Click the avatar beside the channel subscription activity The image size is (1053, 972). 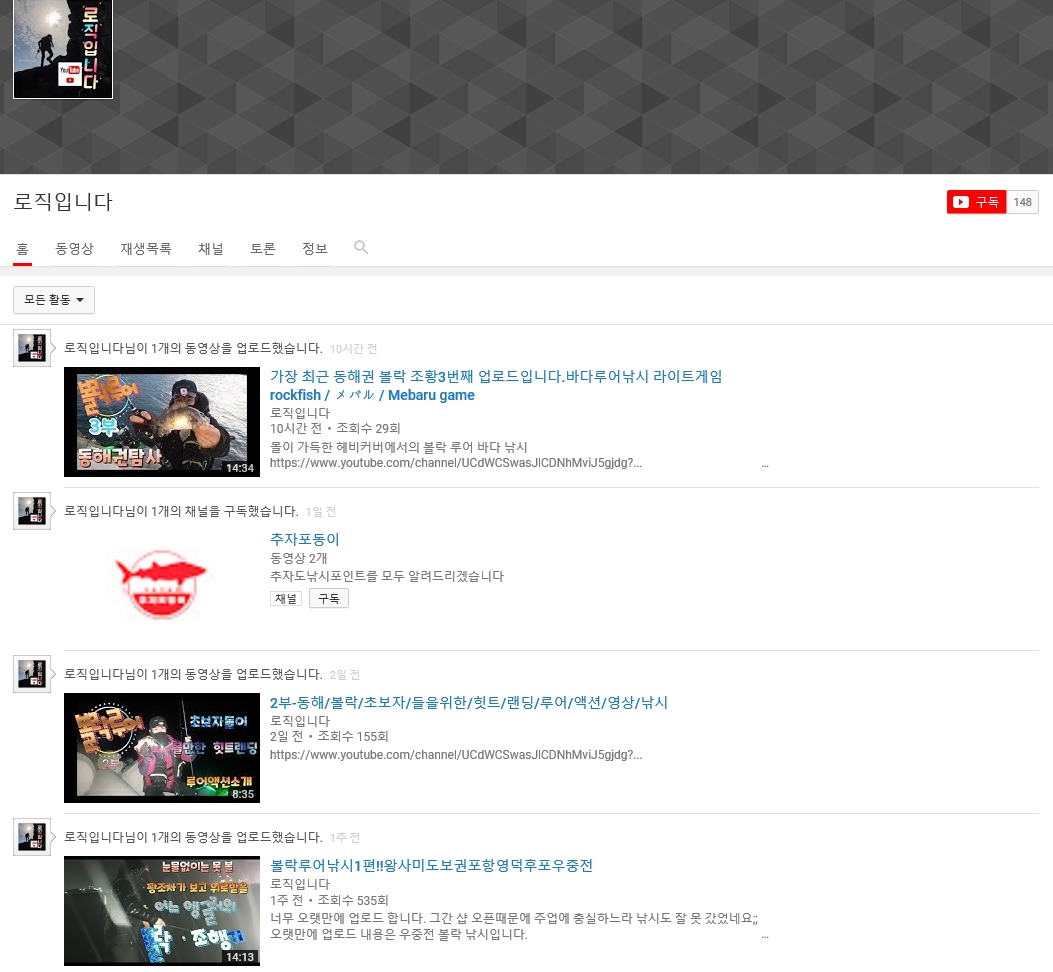[x=32, y=511]
